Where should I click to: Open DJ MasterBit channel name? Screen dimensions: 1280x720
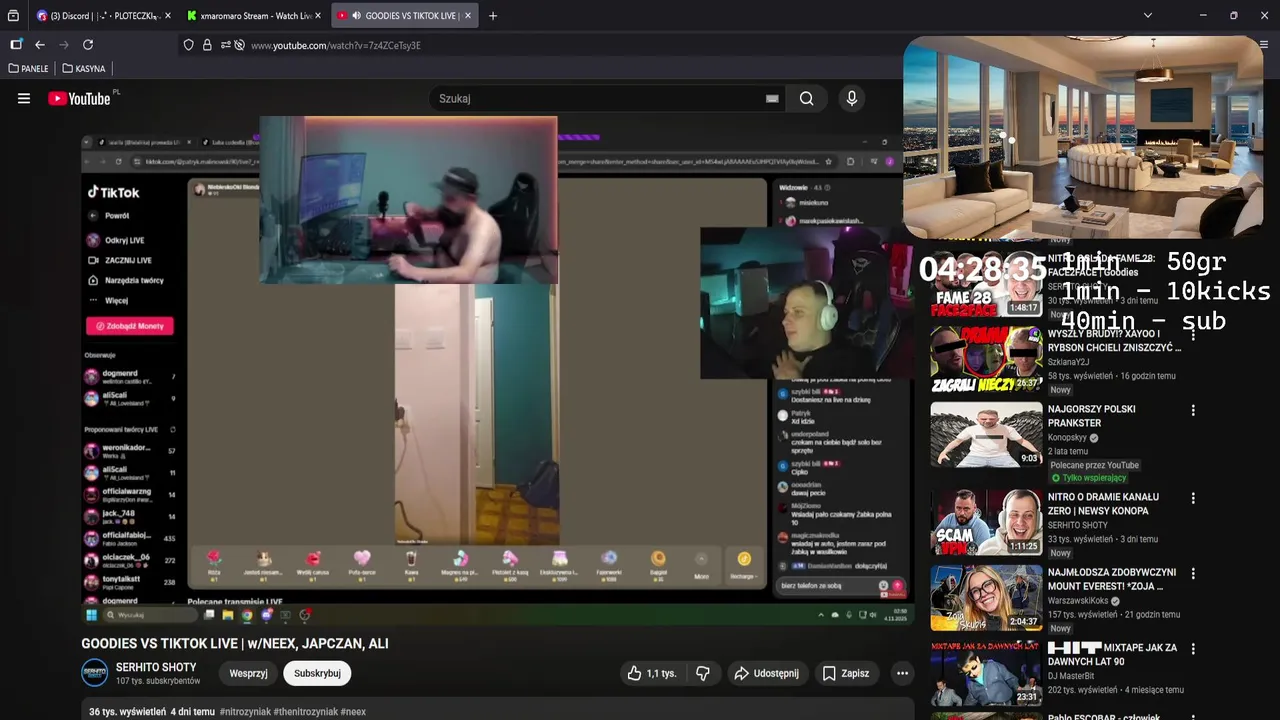point(1072,676)
